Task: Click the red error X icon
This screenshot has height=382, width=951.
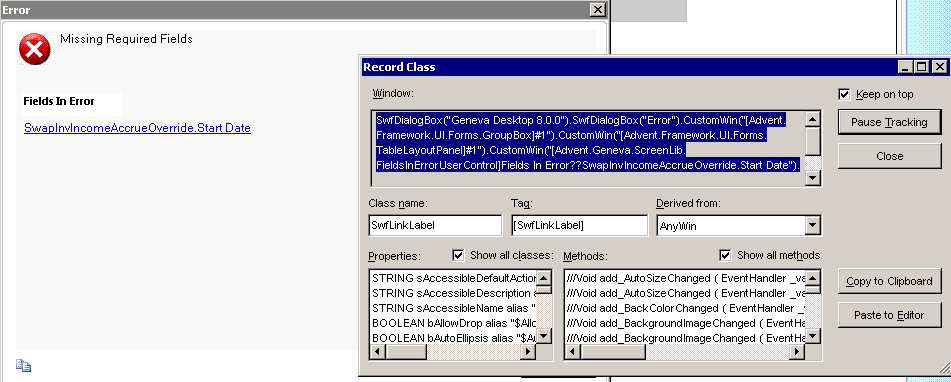Action: (35, 49)
